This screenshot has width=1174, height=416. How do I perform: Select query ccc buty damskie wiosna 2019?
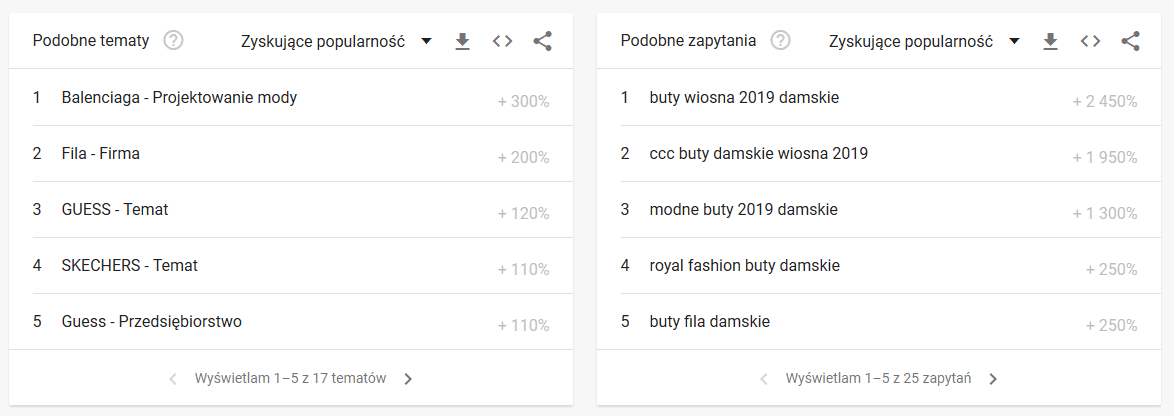[880, 154]
